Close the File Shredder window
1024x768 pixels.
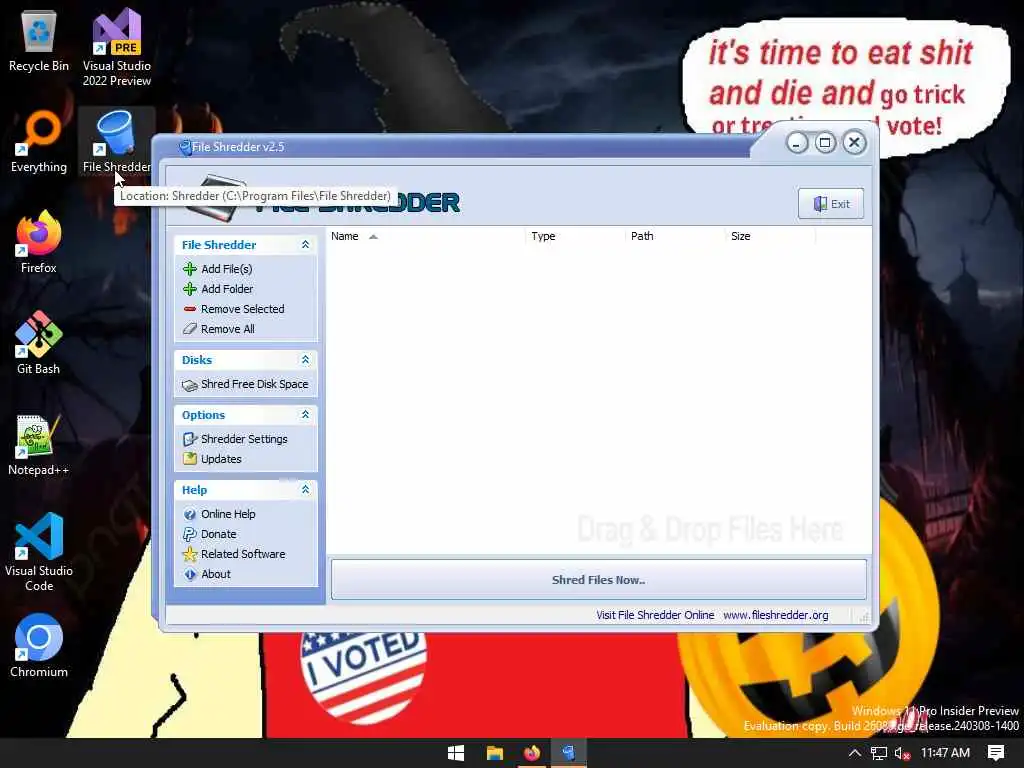click(x=854, y=143)
